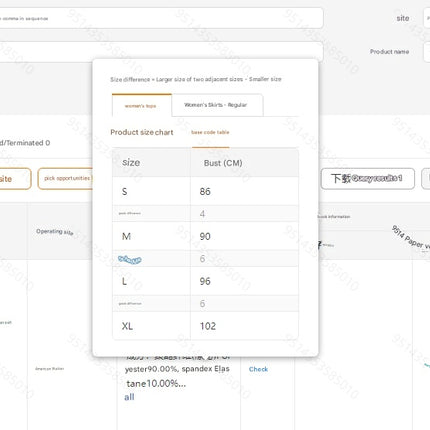This screenshot has height=430, width=430.
Task: Click the Bust value 102 cell
Action: (x=244, y=326)
